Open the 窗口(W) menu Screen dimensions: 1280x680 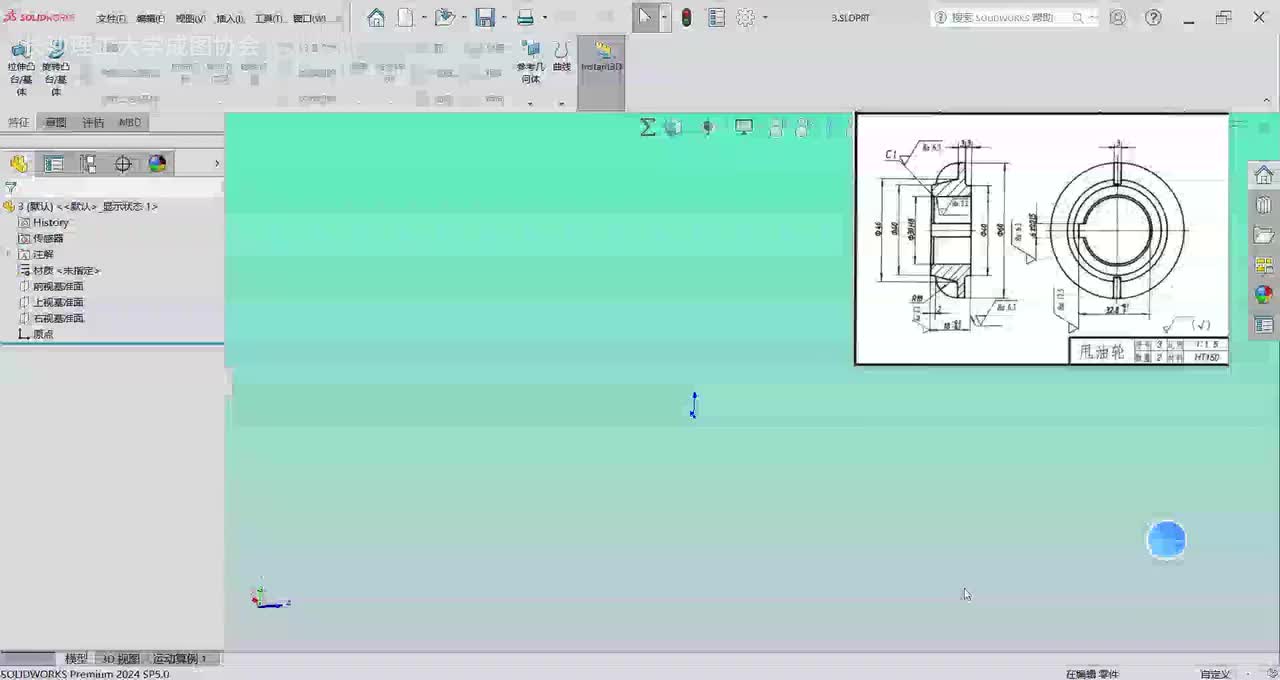pos(309,18)
